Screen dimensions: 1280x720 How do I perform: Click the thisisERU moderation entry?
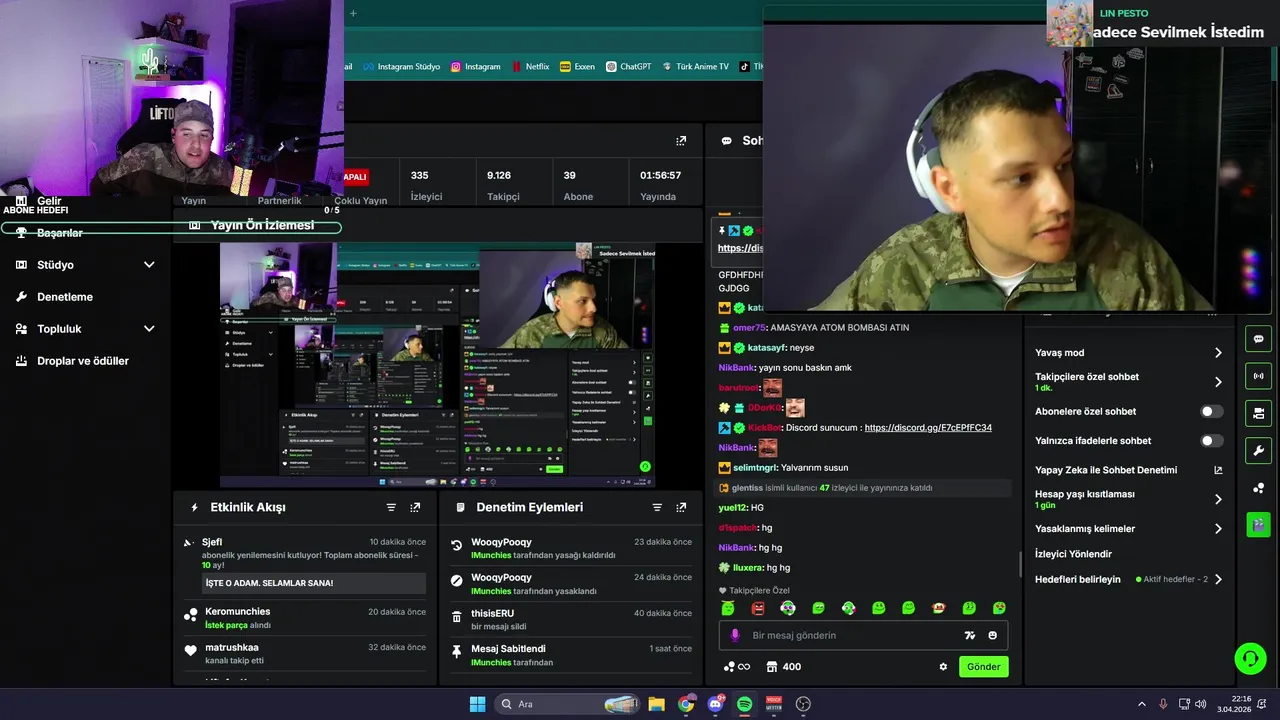point(571,620)
